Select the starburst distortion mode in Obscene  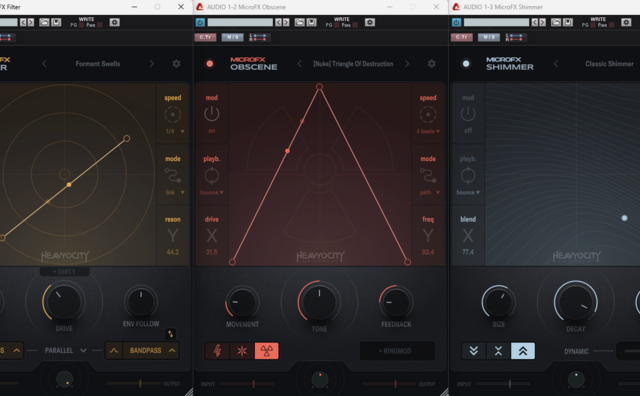(x=242, y=351)
